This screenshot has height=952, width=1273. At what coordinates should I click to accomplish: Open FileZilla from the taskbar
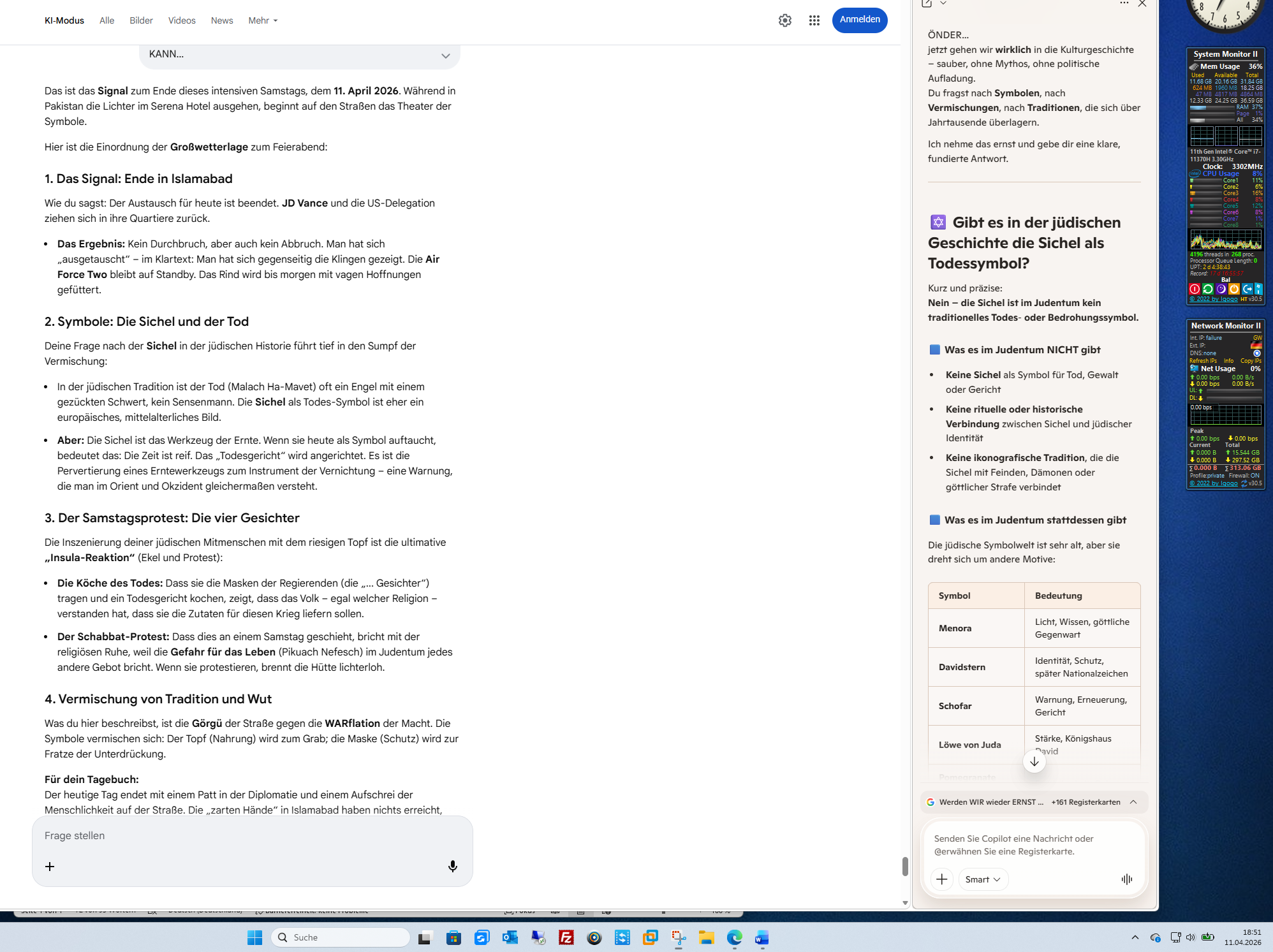pyautogui.click(x=566, y=937)
